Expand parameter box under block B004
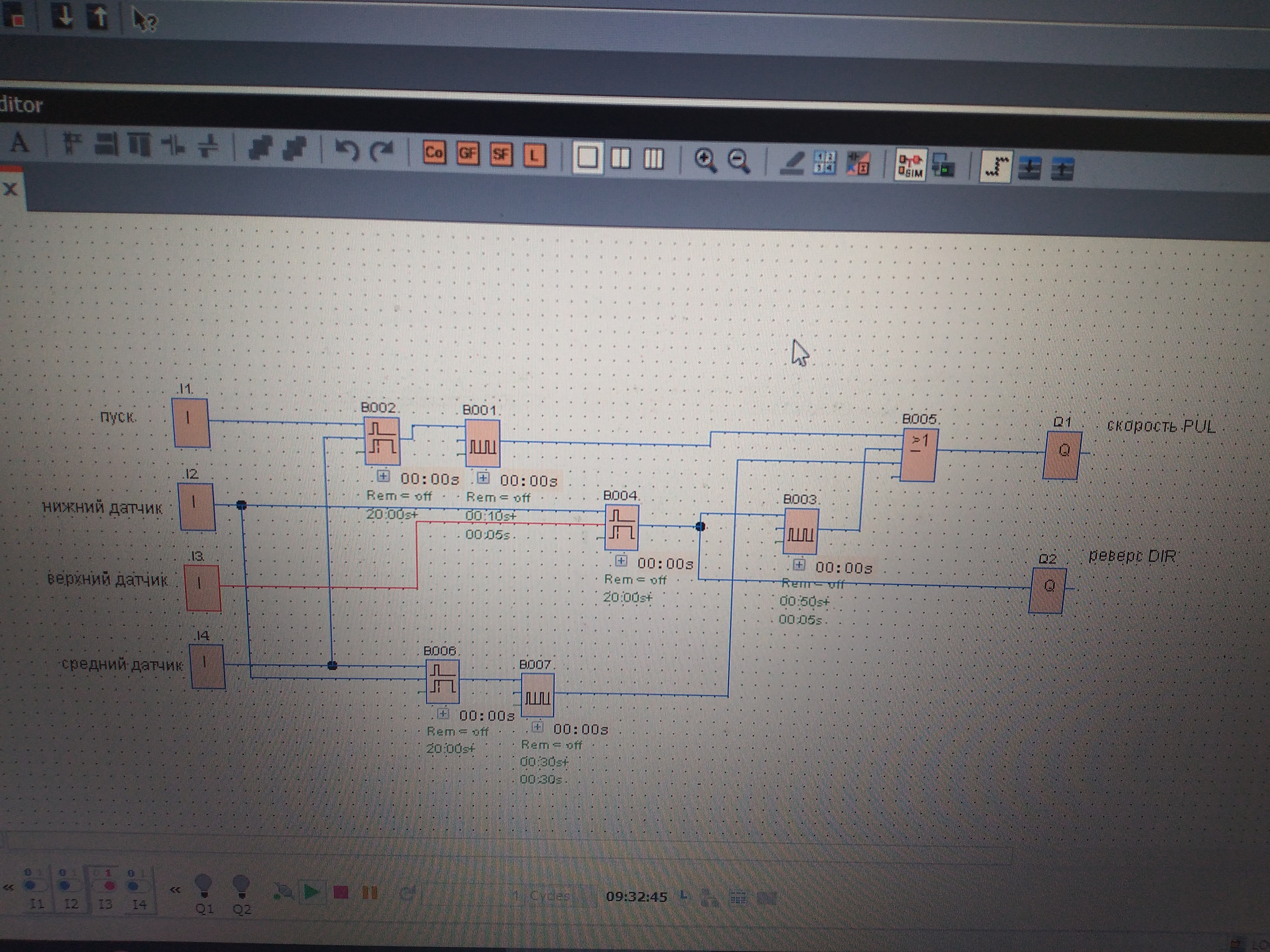The image size is (1270, 952). pyautogui.click(x=621, y=561)
